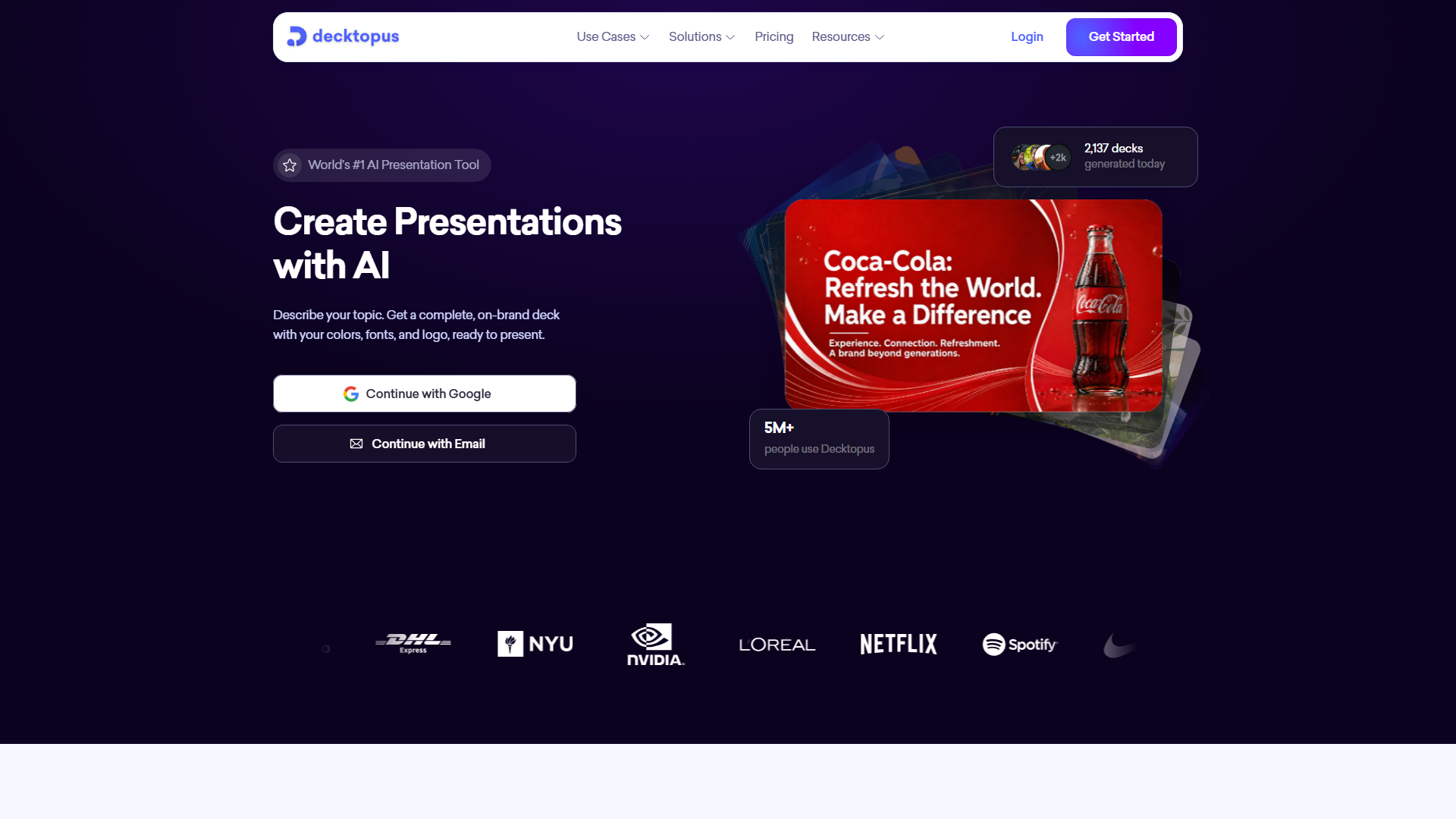Expand the Resources dropdown menu
Screen dimensions: 1456x819
point(848,36)
